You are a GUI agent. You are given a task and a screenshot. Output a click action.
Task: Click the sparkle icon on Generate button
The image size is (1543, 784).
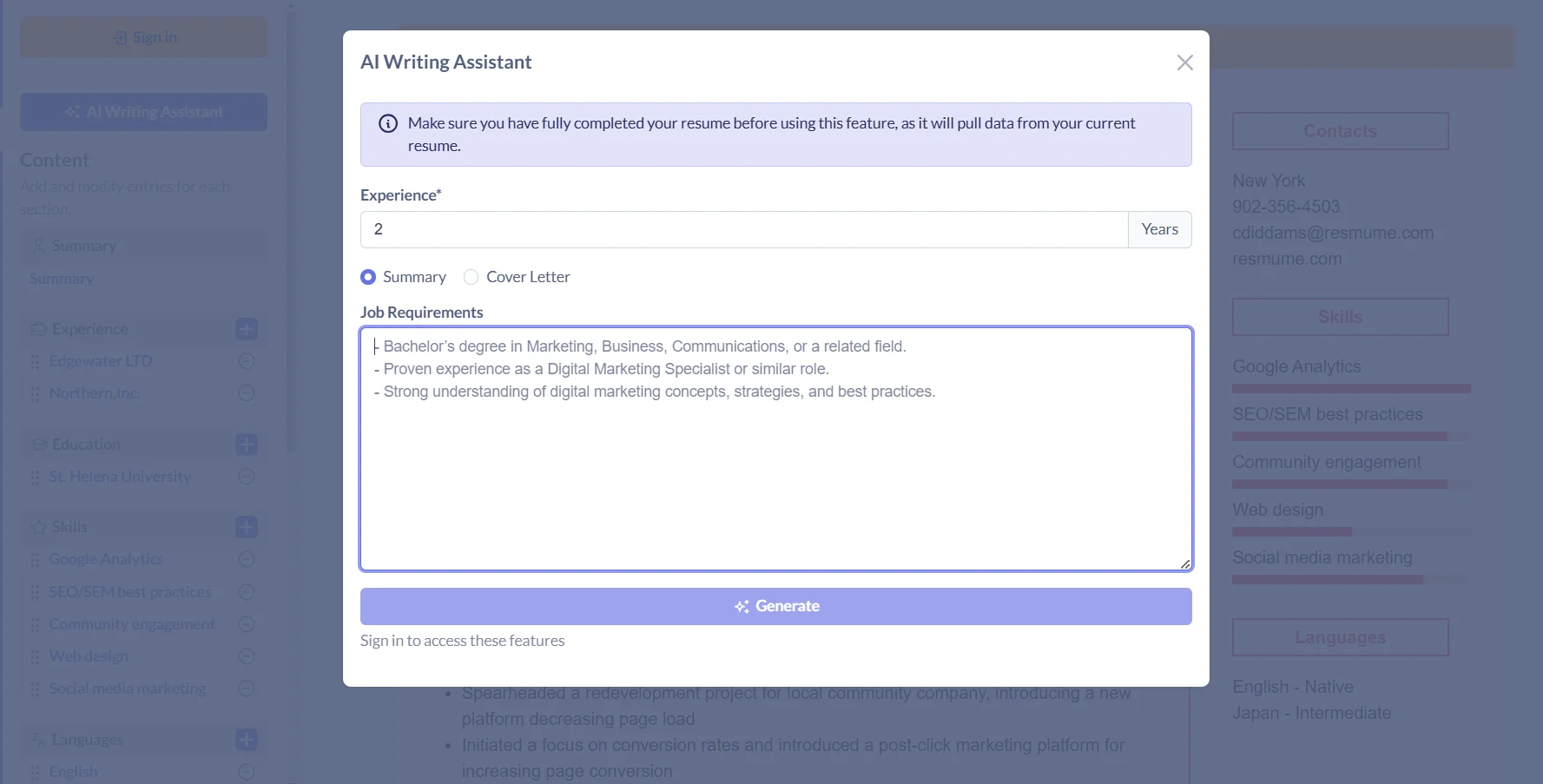click(x=742, y=607)
